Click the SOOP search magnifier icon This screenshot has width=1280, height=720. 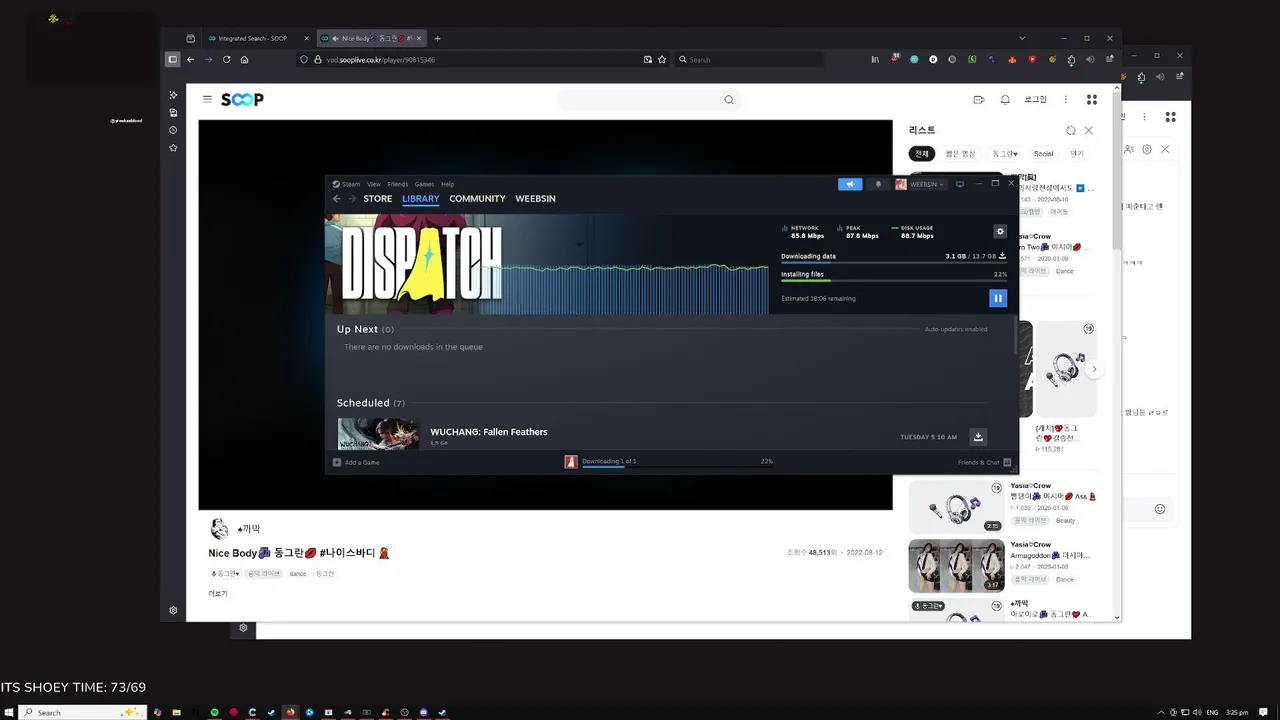(x=729, y=99)
